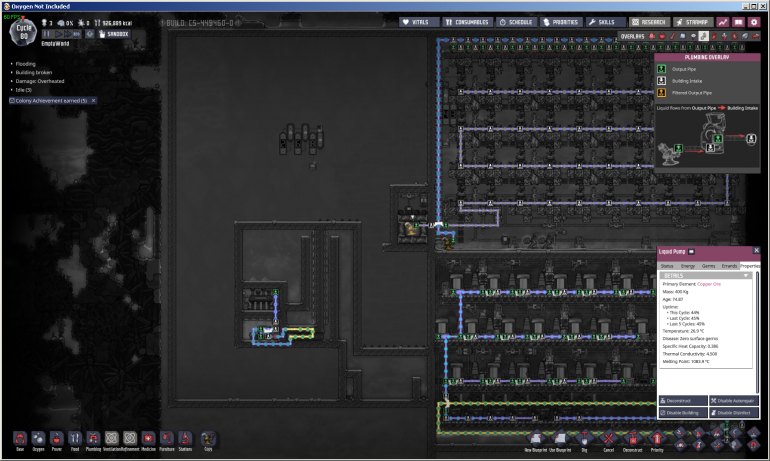Click the Liquid Pump panel scrollbar
This screenshot has width=770, height=461.
757,331
